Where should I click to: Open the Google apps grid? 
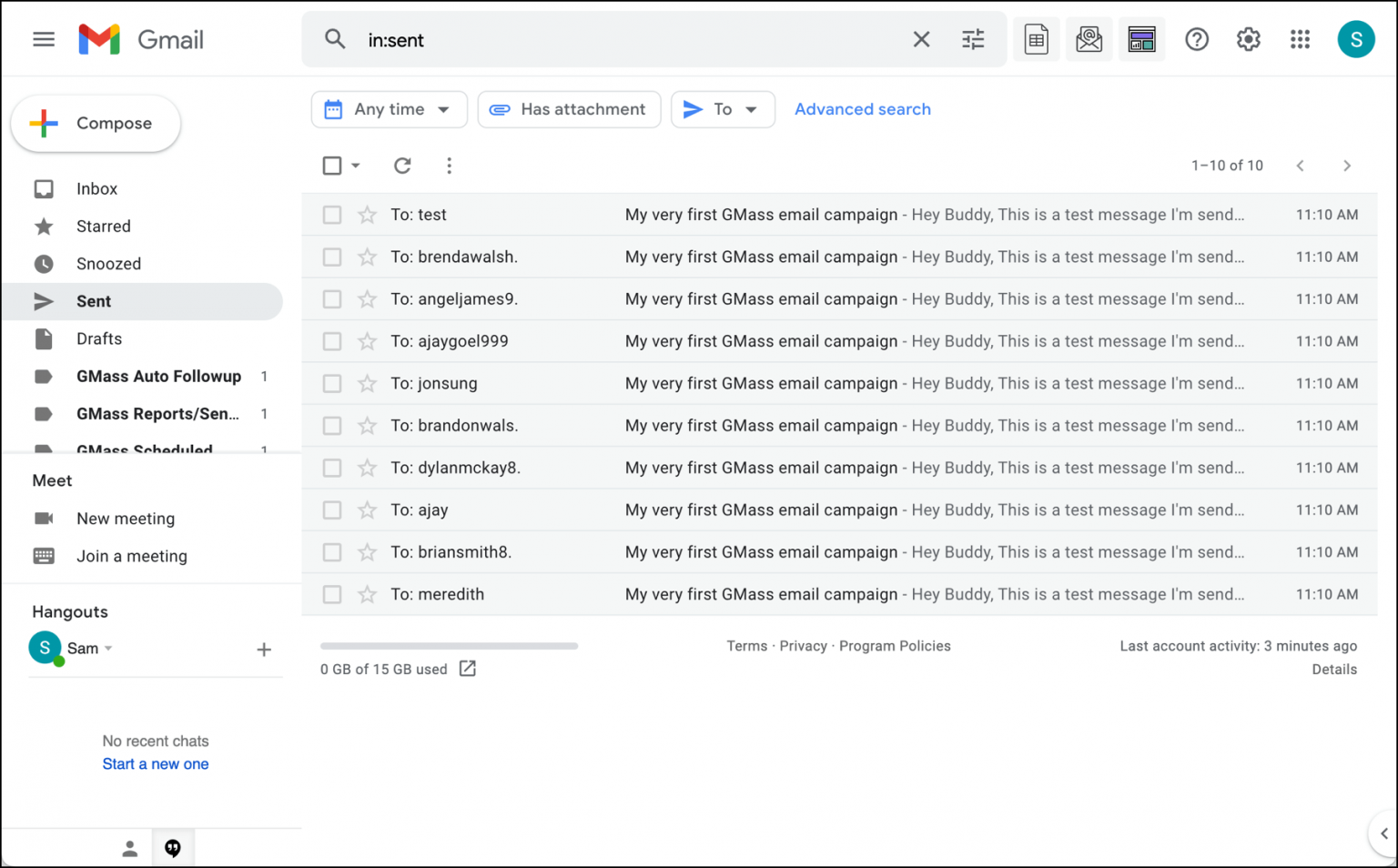1300,39
